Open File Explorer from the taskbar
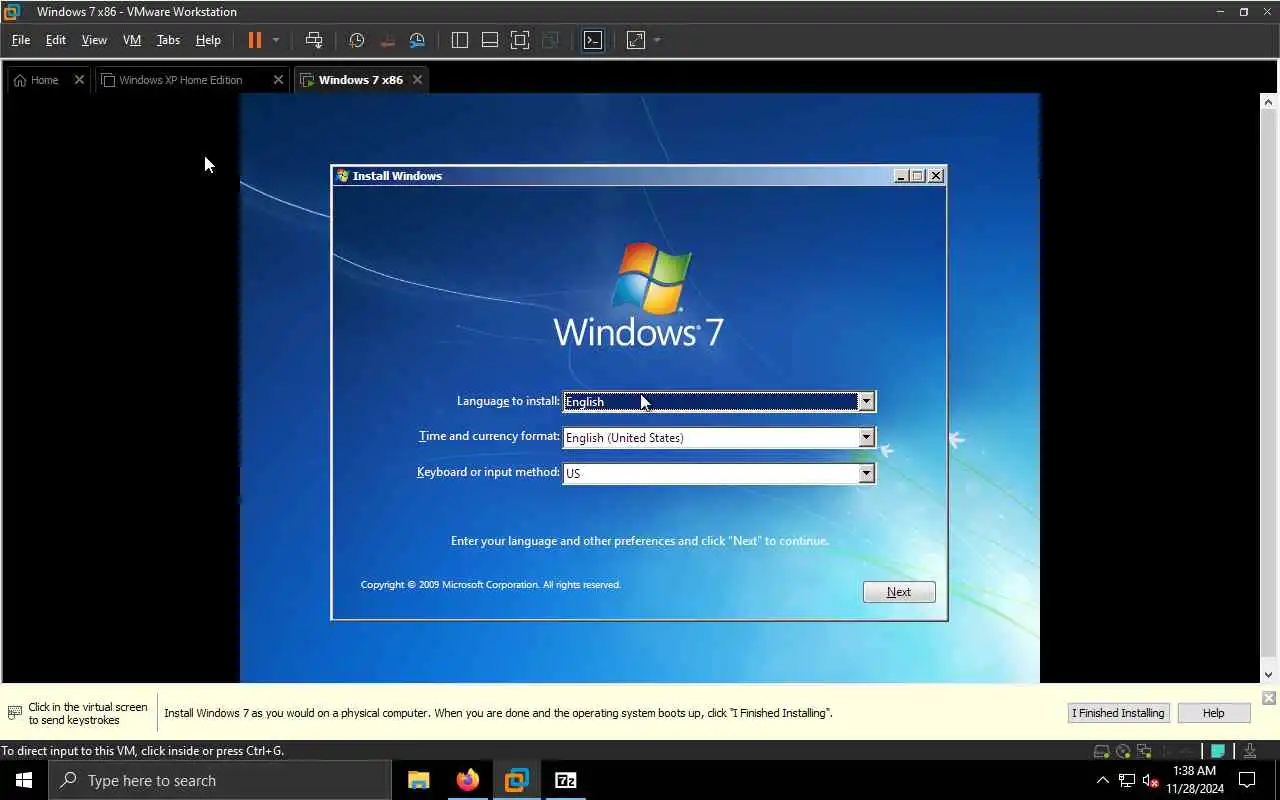Screen dimensions: 1280x800 point(419,780)
